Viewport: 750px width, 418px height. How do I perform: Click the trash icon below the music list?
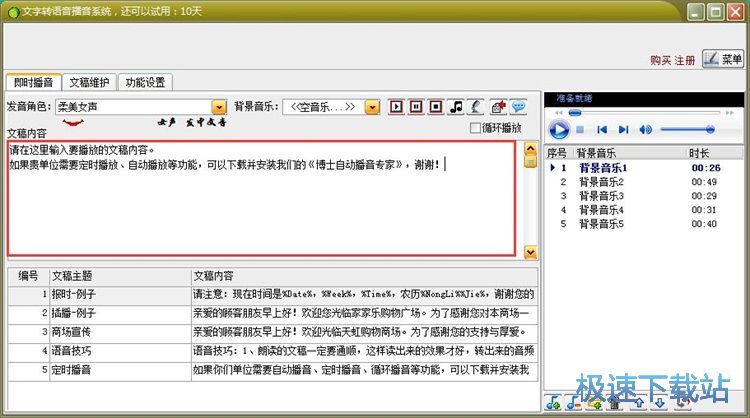tap(615, 404)
